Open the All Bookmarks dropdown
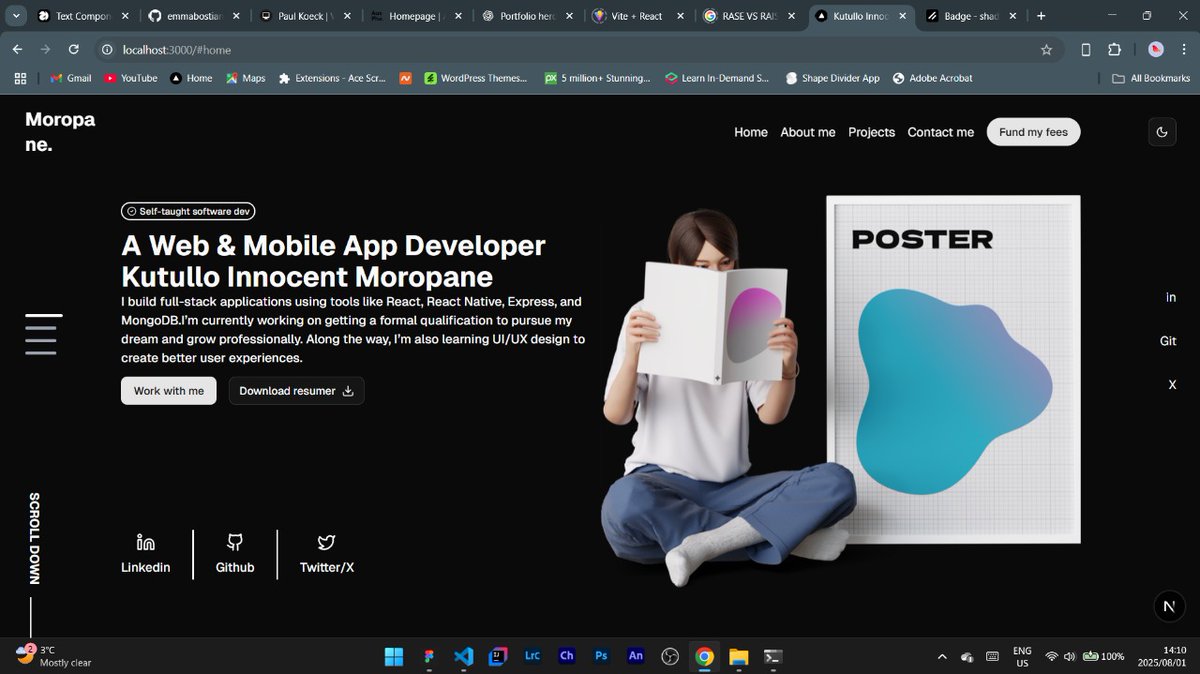This screenshot has width=1200, height=674. click(1150, 77)
